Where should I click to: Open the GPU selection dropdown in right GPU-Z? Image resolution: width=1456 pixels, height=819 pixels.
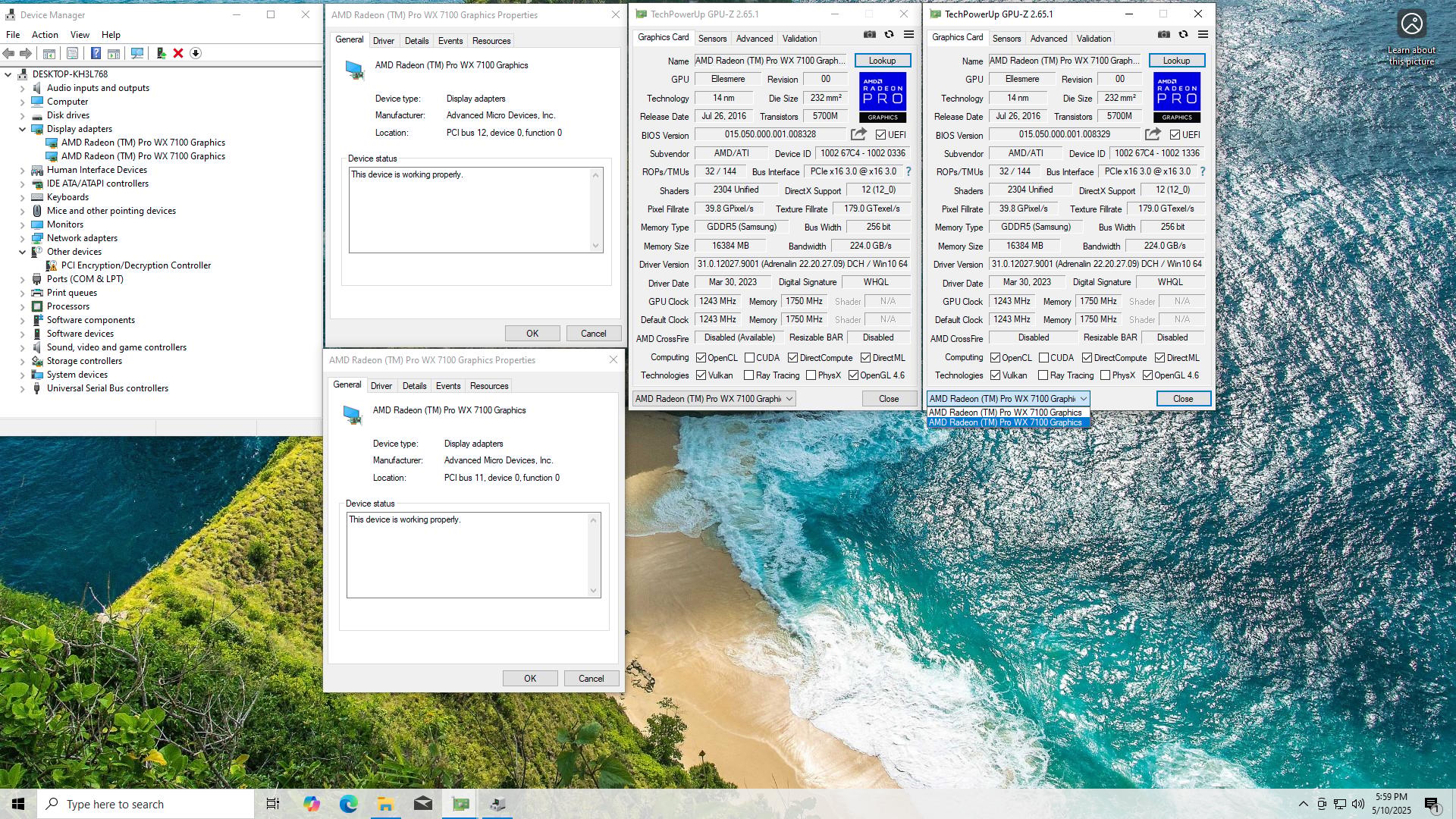coord(1008,399)
